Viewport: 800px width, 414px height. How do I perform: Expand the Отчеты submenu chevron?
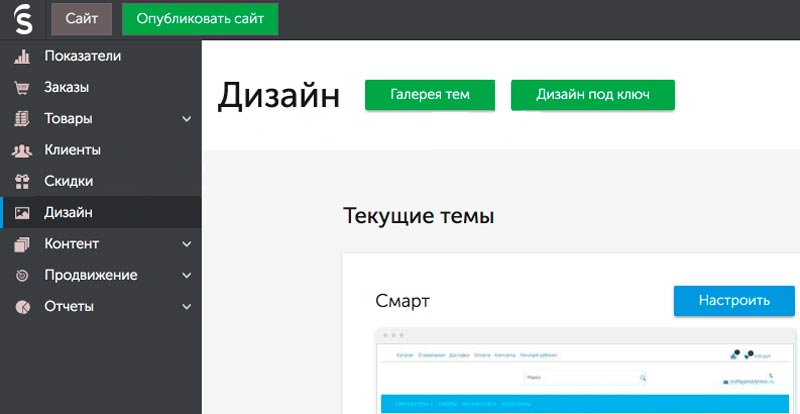187,307
